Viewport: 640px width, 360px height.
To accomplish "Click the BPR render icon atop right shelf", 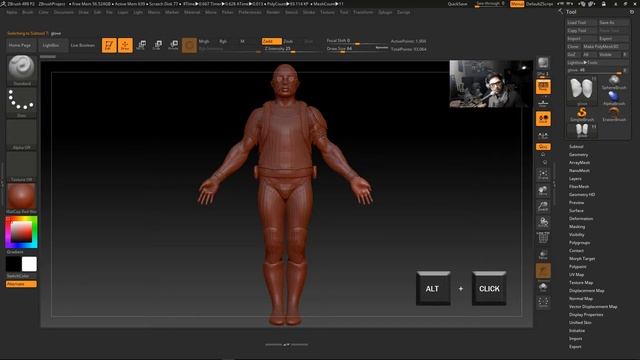I will point(543,63).
